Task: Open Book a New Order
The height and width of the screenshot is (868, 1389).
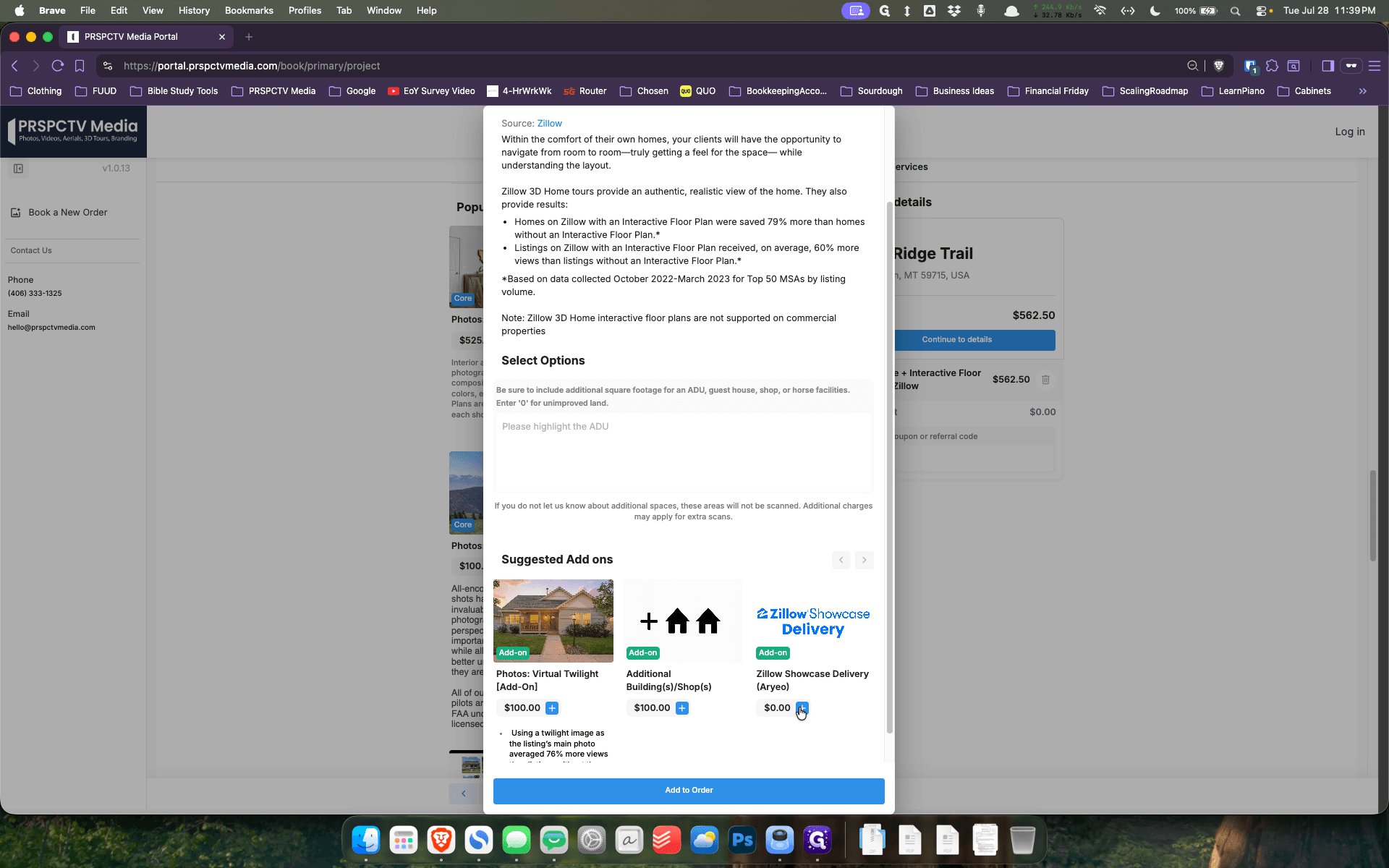Action: 59,213
